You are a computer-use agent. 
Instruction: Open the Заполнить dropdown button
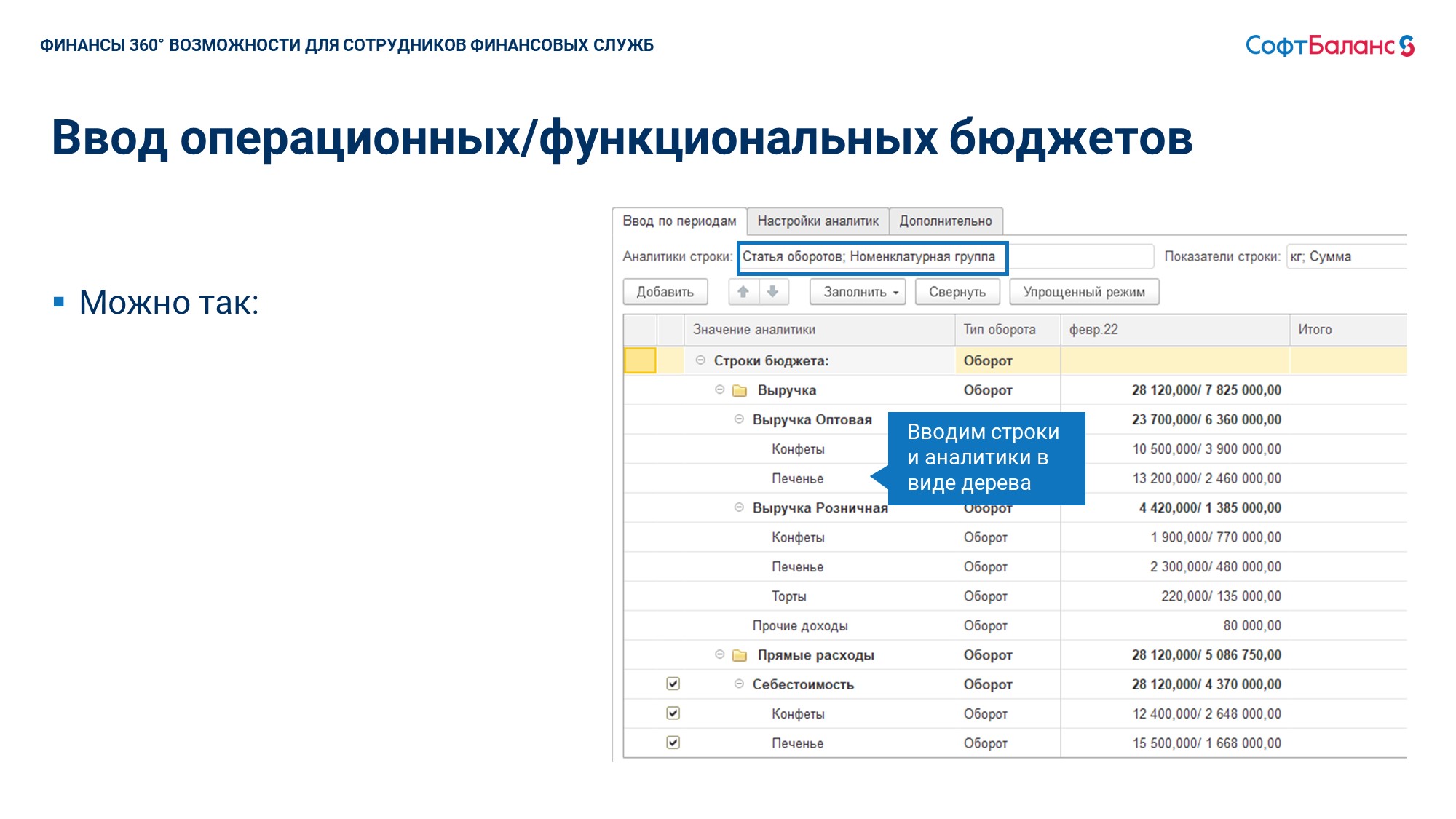pyautogui.click(x=858, y=292)
